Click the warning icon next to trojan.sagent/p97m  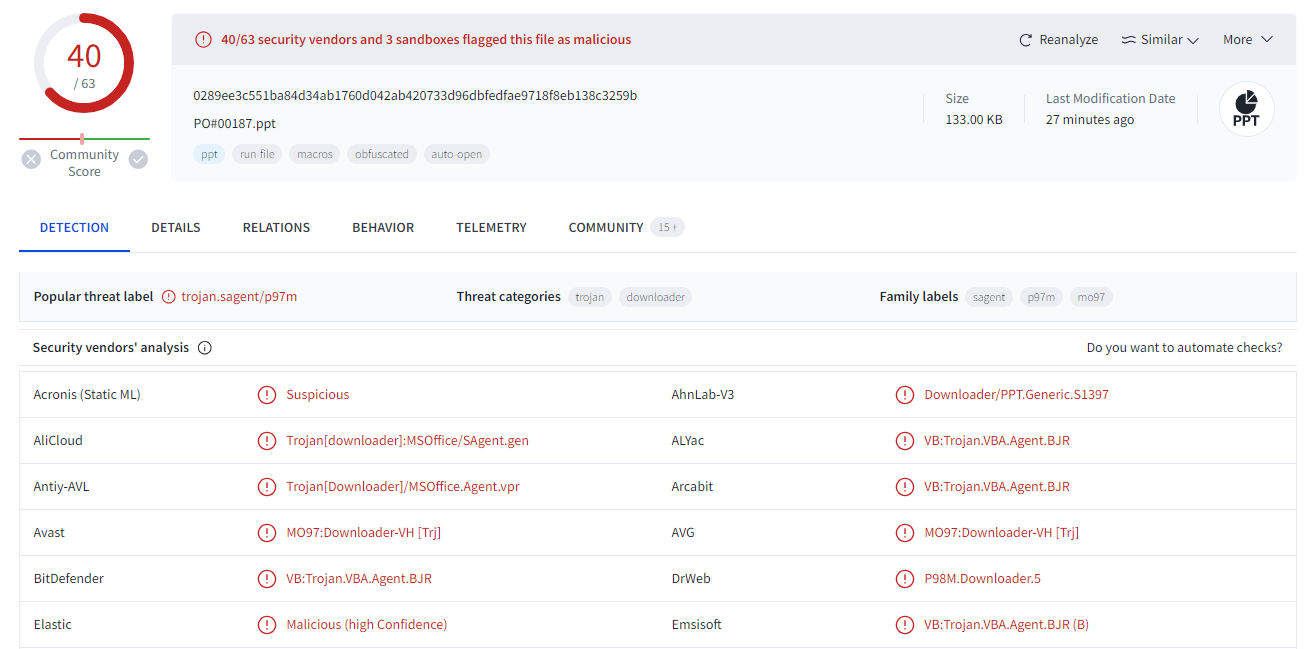tap(168, 297)
